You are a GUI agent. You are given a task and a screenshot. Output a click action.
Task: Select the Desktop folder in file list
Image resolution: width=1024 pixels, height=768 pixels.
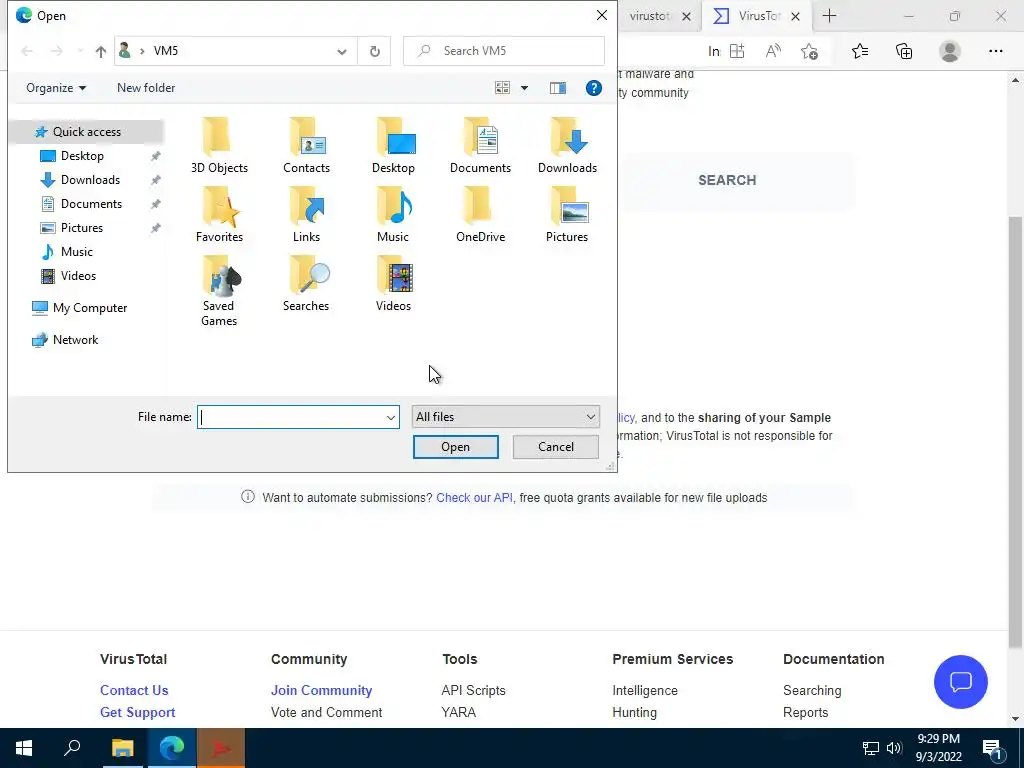(x=393, y=146)
